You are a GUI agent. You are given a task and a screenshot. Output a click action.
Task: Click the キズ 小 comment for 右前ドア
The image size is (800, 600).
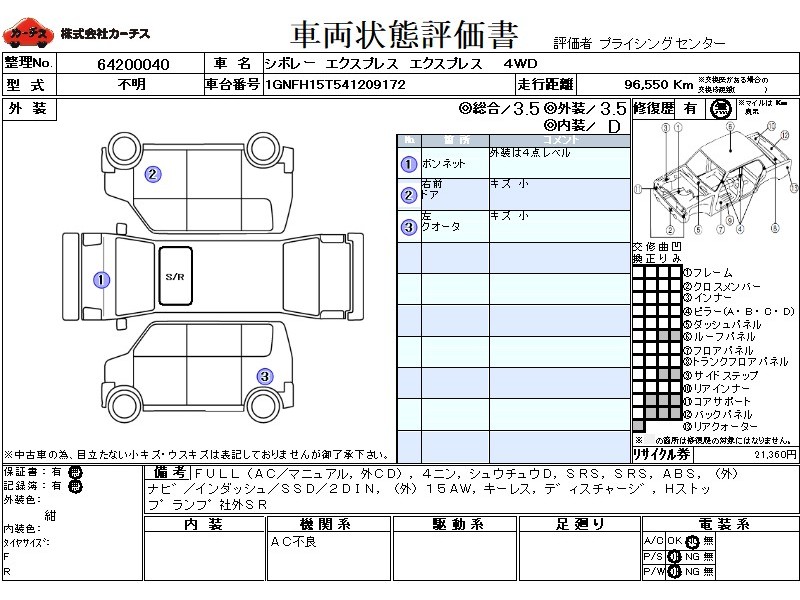(510, 185)
